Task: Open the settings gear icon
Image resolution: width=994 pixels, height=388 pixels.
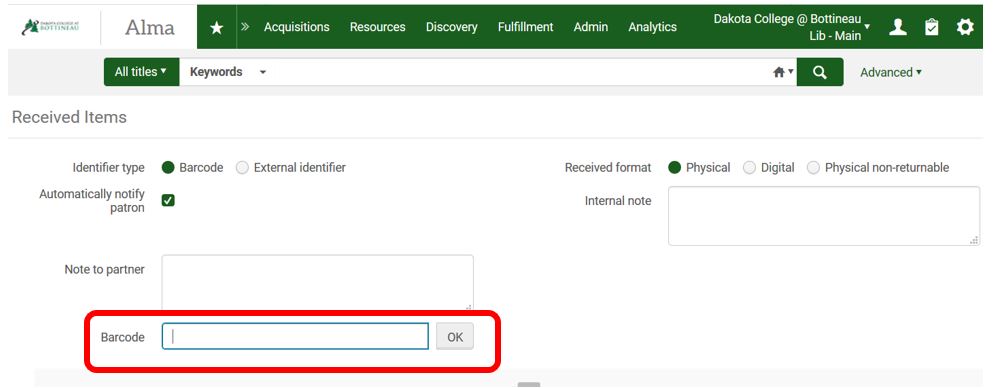Action: pos(965,27)
